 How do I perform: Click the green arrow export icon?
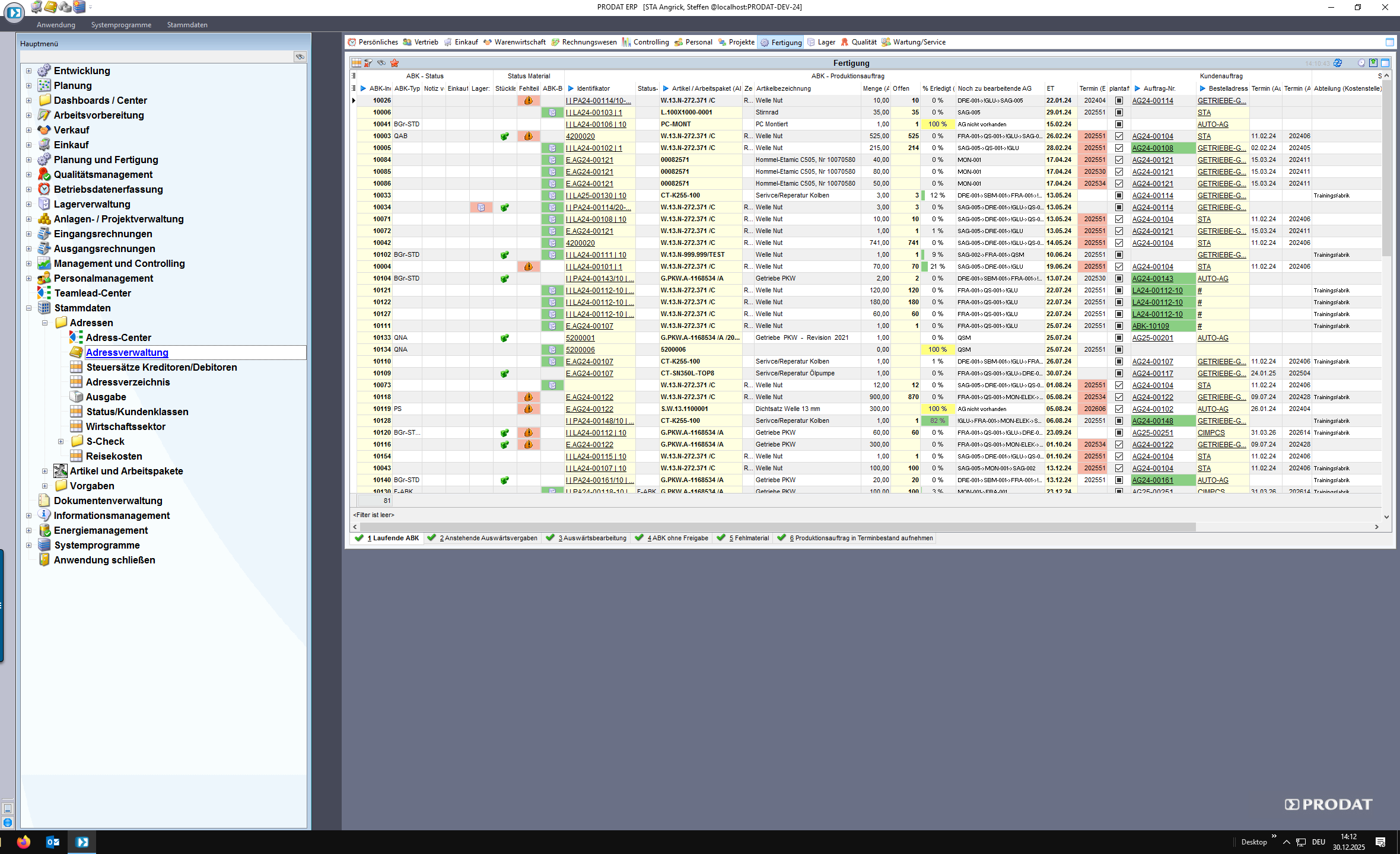click(1373, 63)
